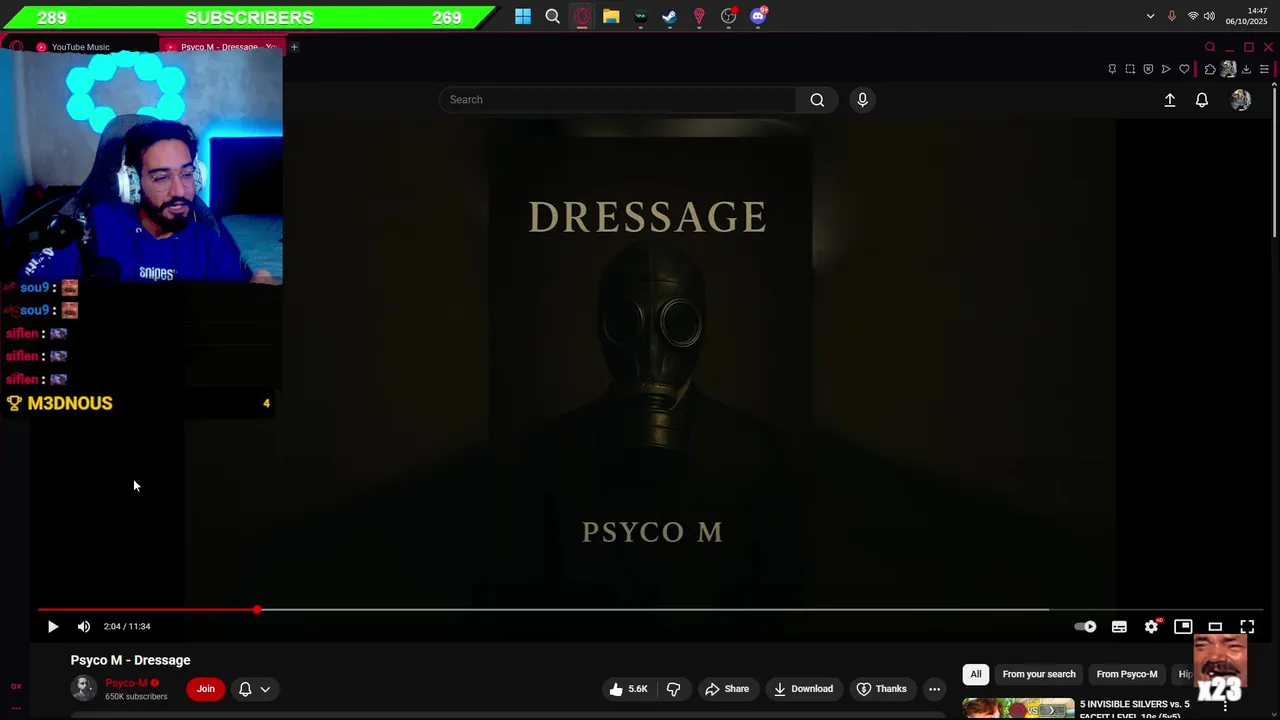This screenshot has height=720, width=1280.
Task: Select the From your search chip
Action: coord(1039,674)
